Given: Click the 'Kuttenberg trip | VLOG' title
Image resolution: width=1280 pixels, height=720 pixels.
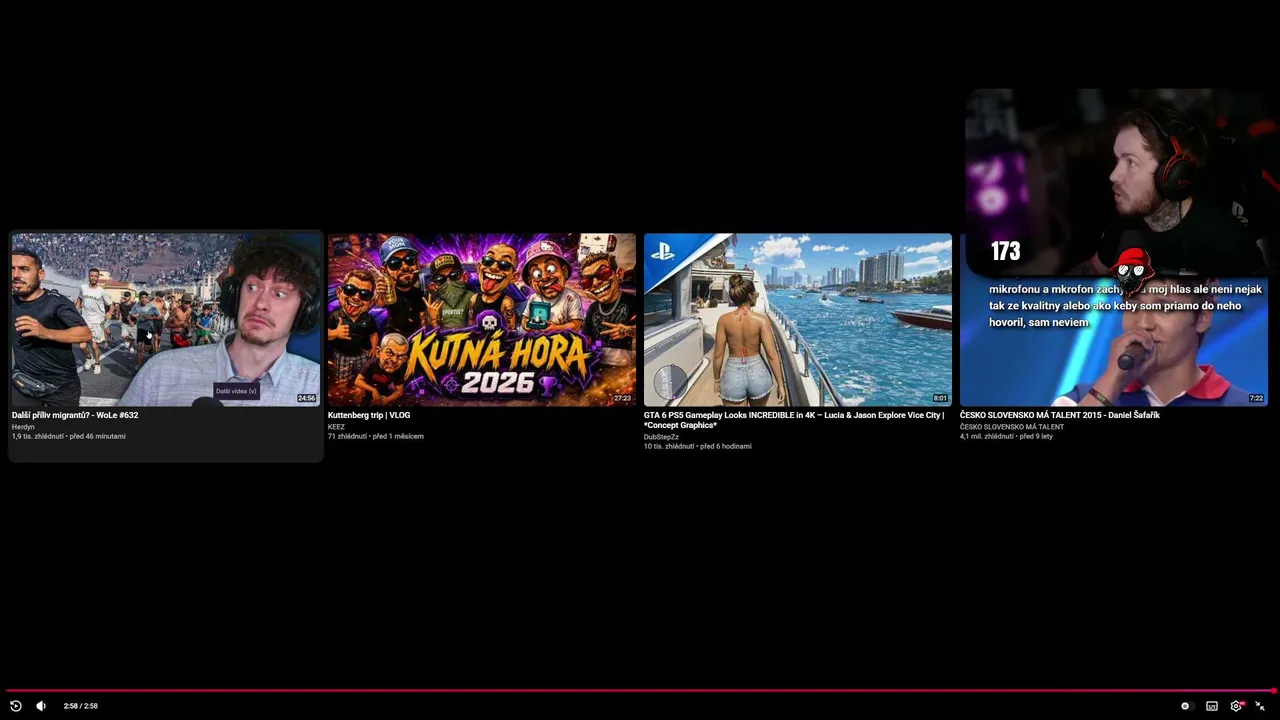Looking at the screenshot, I should [369, 415].
